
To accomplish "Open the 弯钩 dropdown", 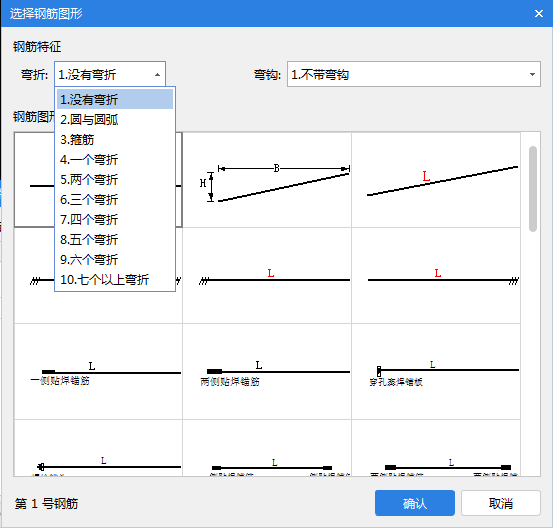I will pos(414,74).
